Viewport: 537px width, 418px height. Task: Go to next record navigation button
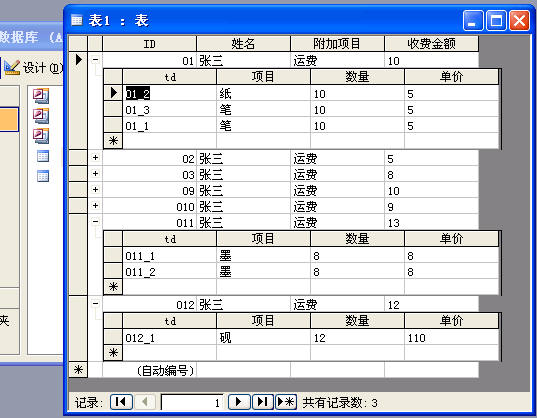(x=239, y=402)
